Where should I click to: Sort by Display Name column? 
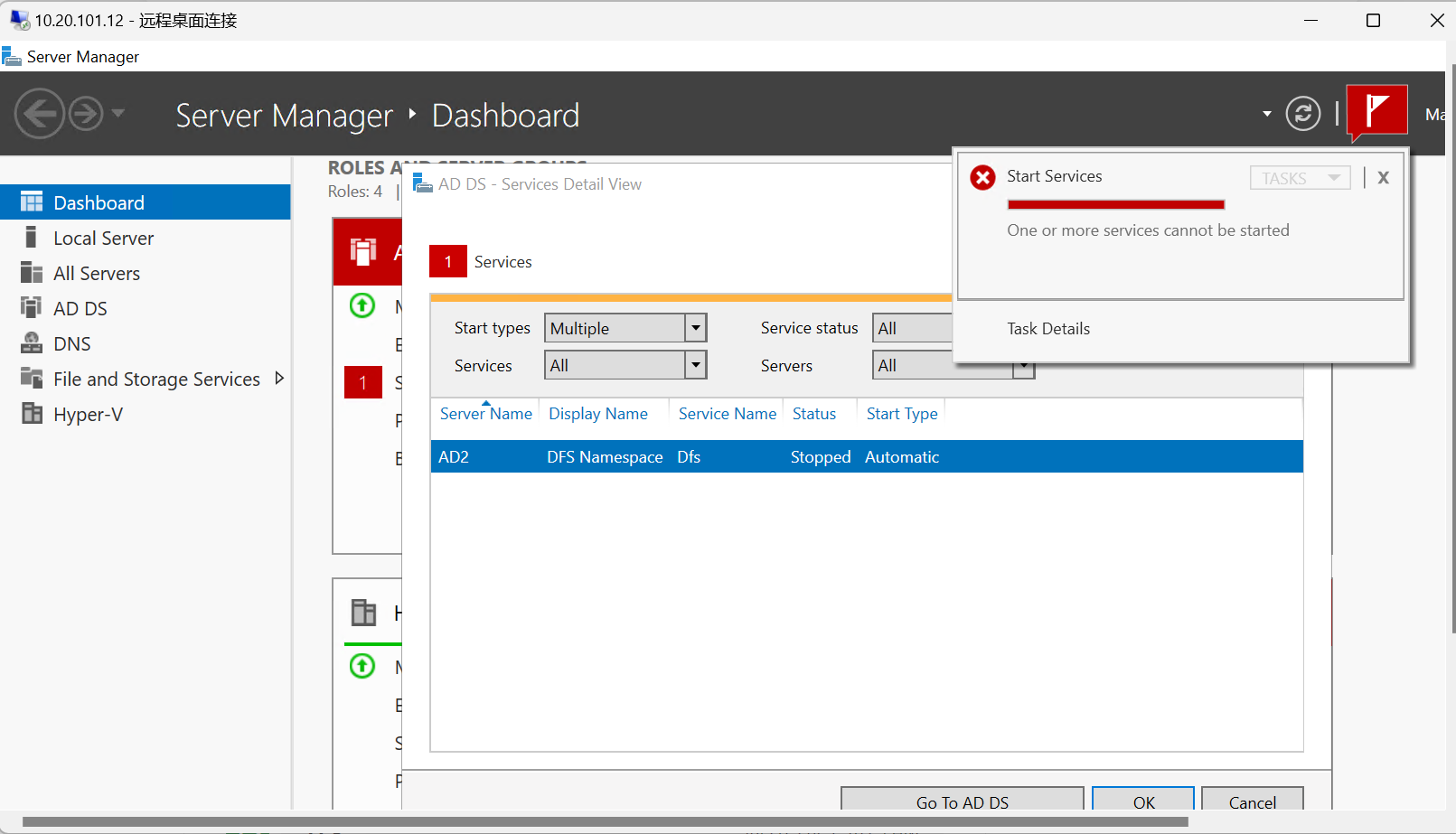pyautogui.click(x=598, y=413)
